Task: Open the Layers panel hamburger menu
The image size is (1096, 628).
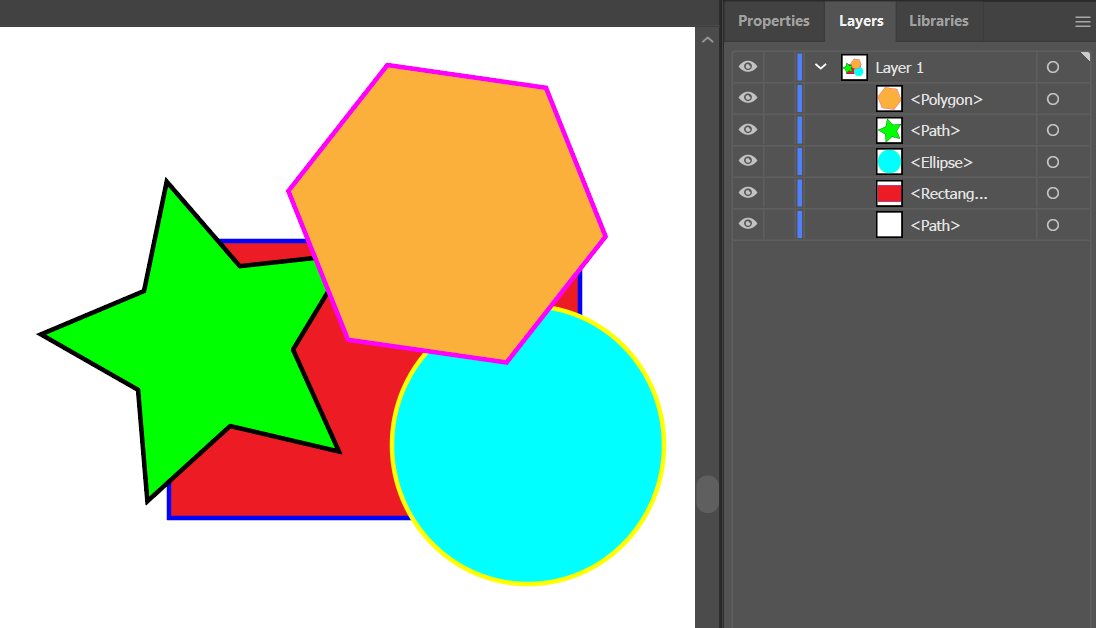Action: click(x=1082, y=21)
